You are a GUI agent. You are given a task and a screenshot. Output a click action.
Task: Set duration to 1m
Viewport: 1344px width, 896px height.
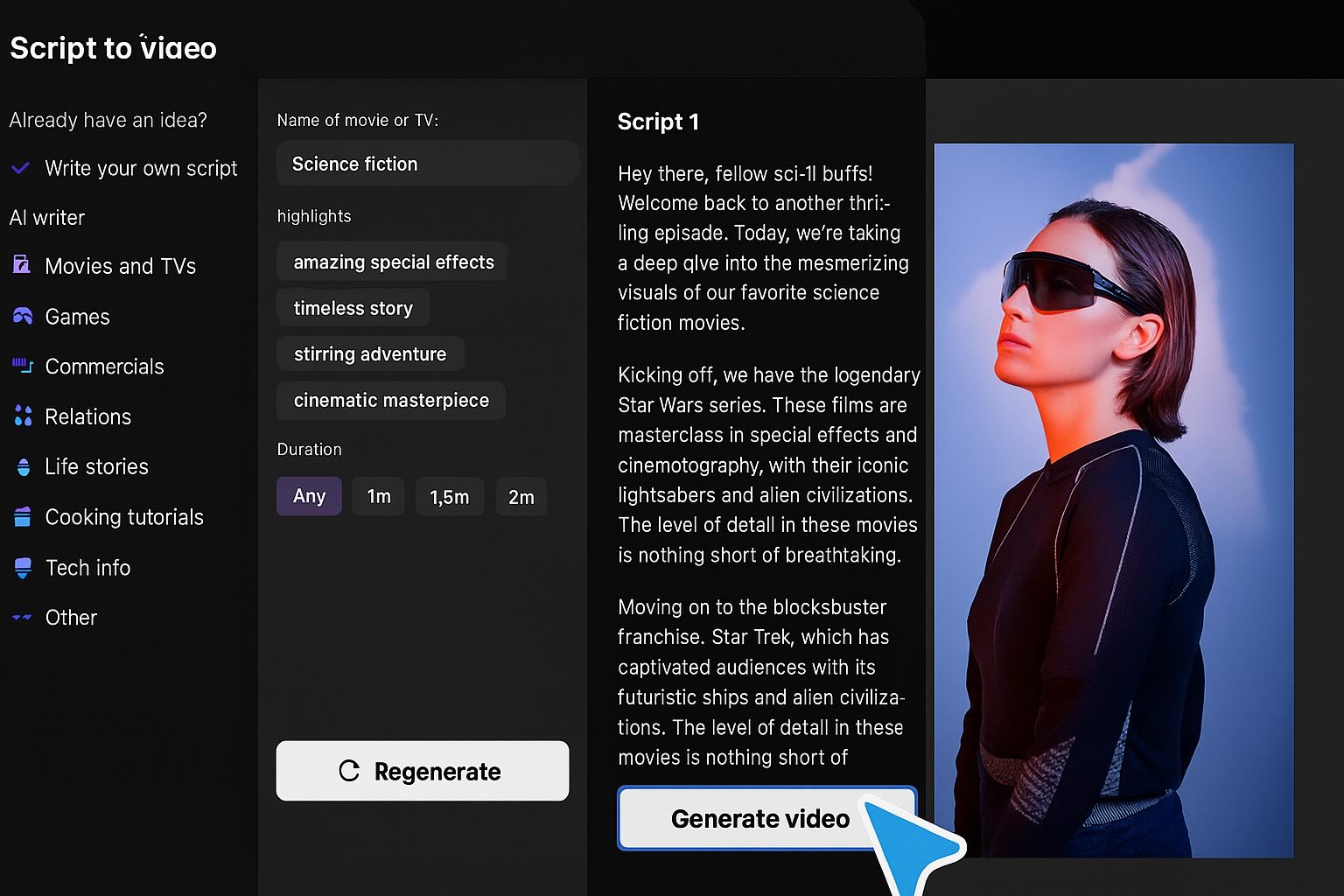378,496
